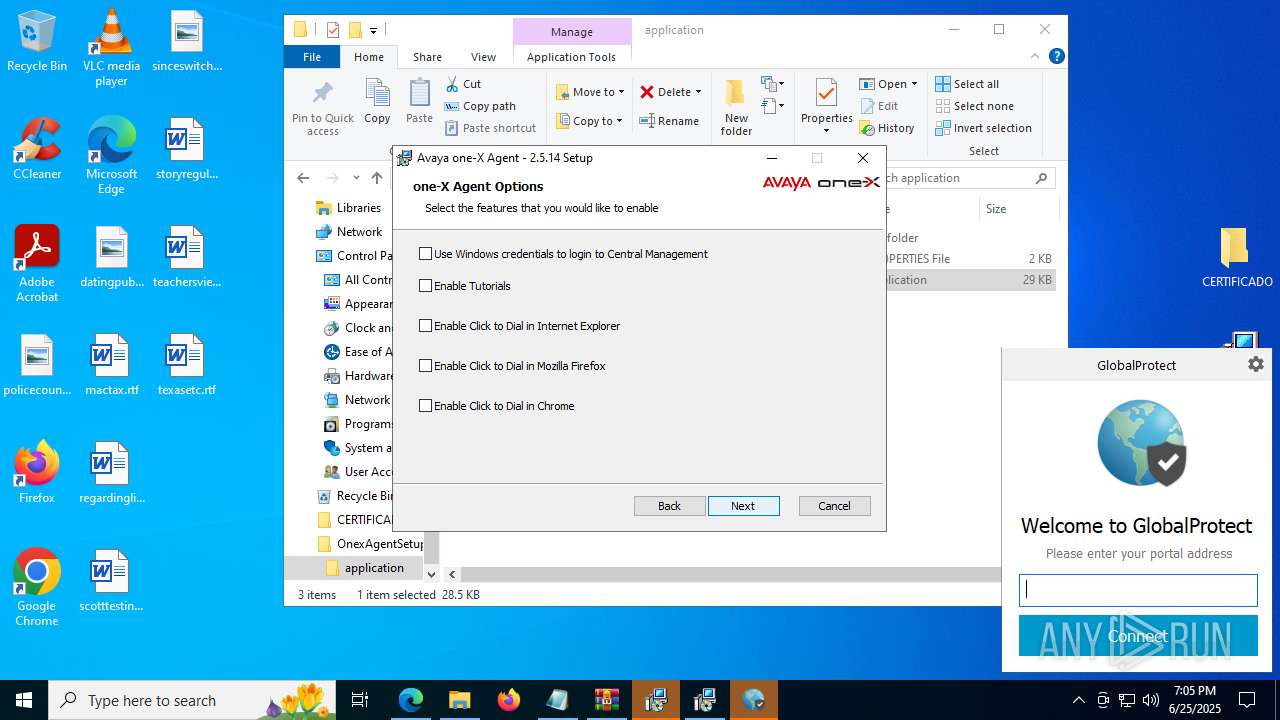Click Paste shortcut in the ribbon
This screenshot has height=720, width=1280.
(x=490, y=128)
